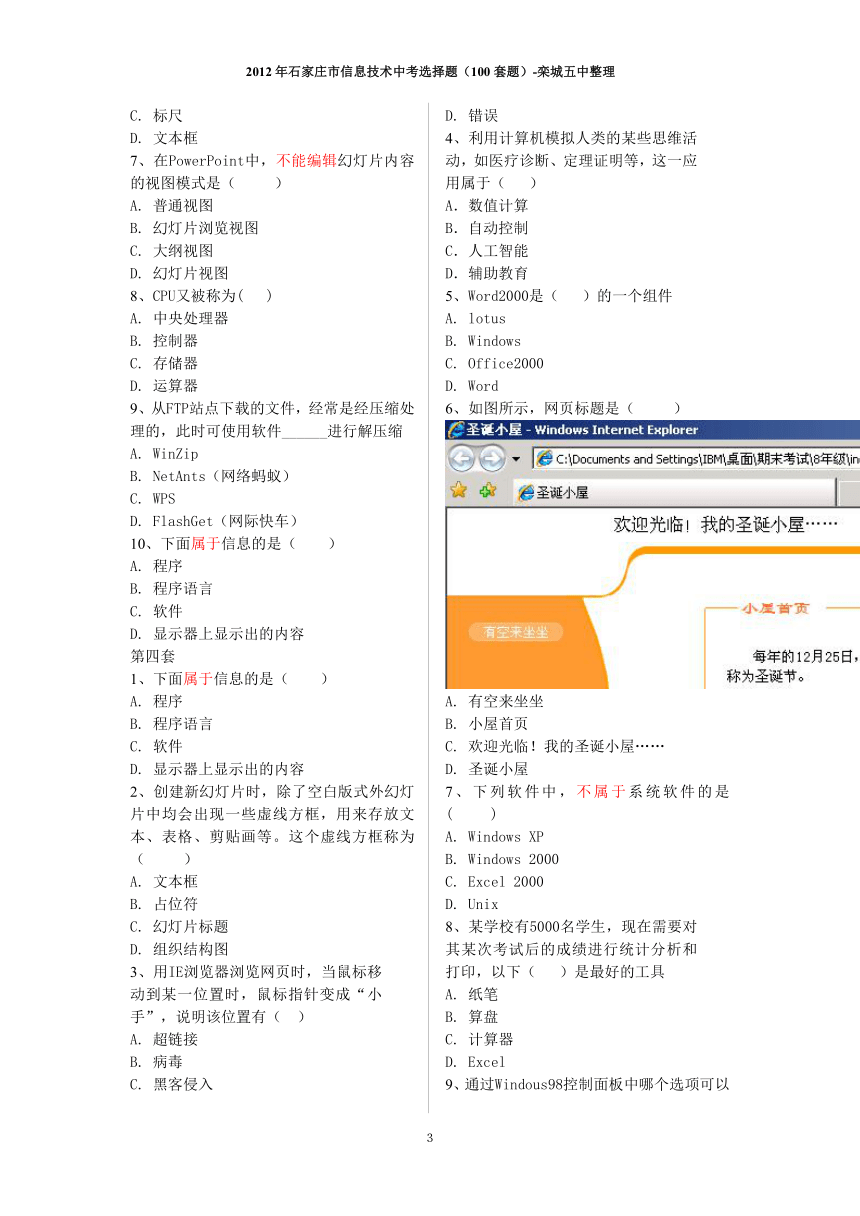Select answer option D. 组织结构图
The width and height of the screenshot is (860, 1216).
click(x=179, y=949)
